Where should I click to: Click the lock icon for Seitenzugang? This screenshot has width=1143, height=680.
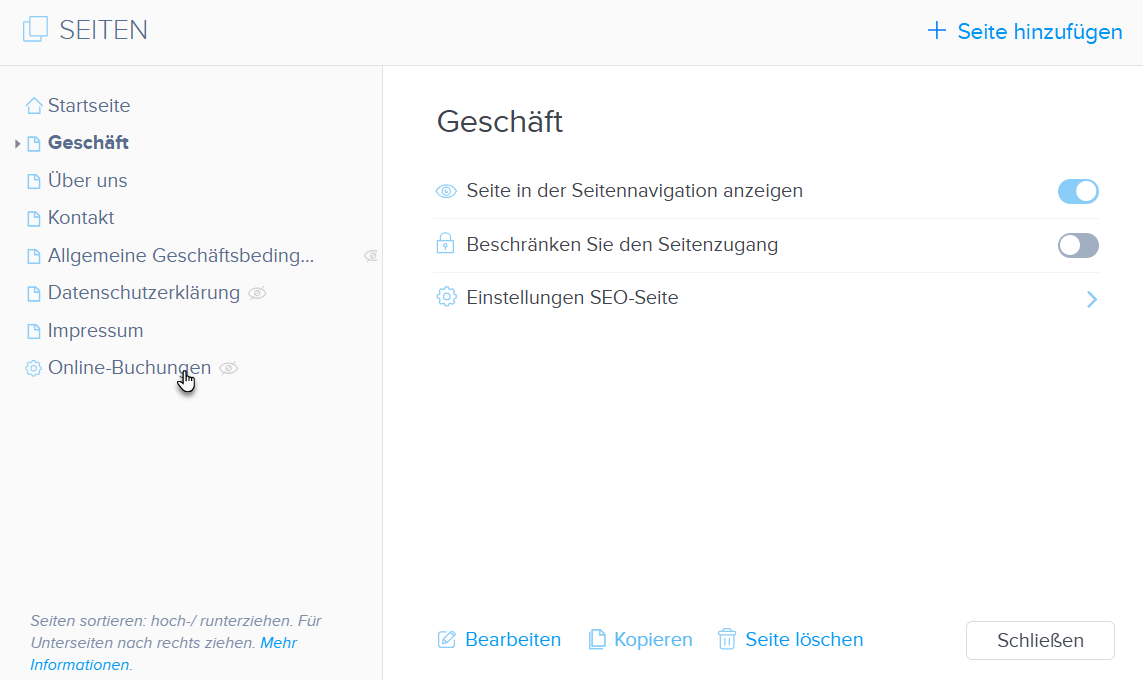[446, 244]
